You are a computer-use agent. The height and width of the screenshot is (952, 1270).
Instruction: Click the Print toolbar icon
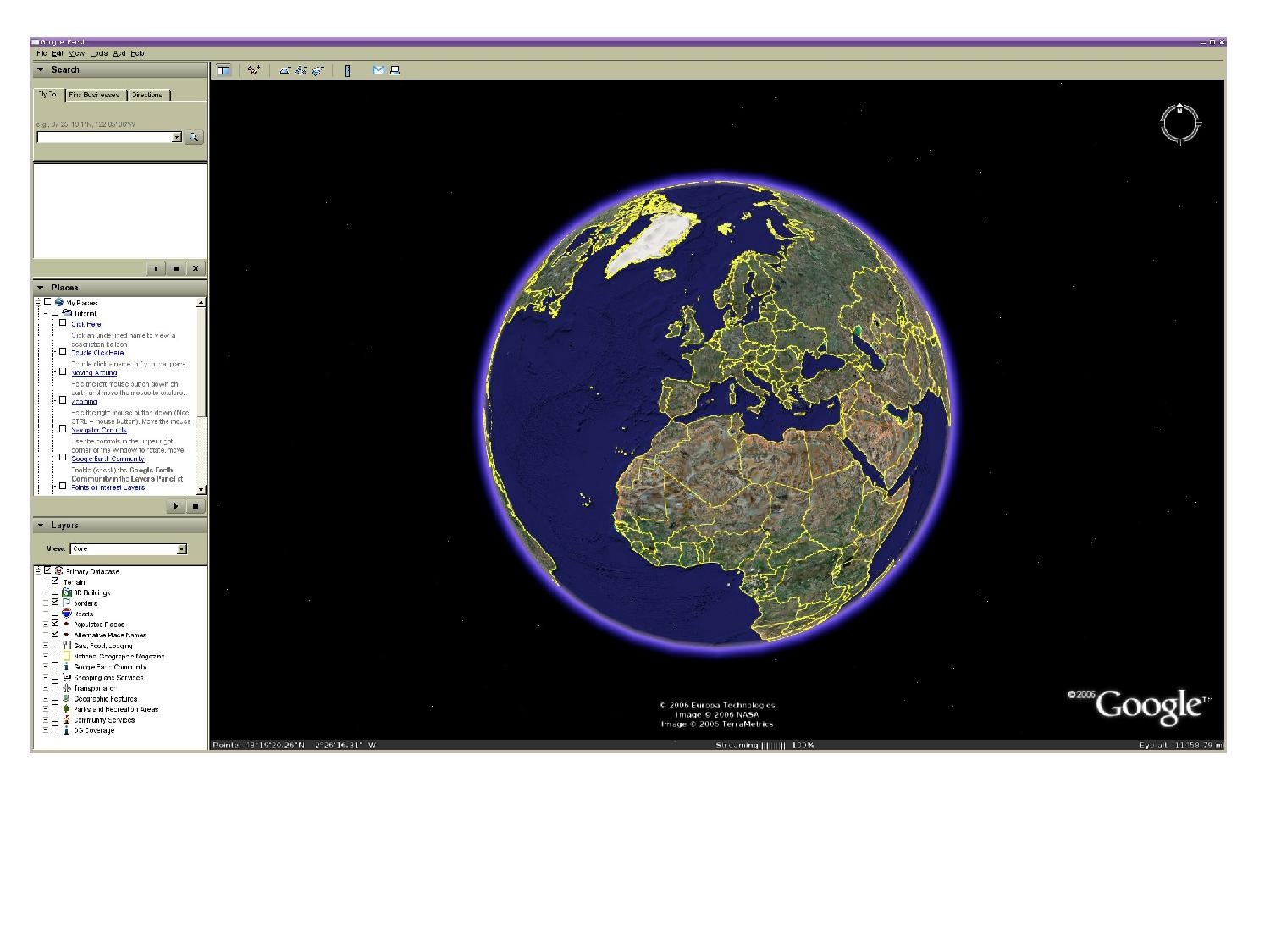point(395,70)
